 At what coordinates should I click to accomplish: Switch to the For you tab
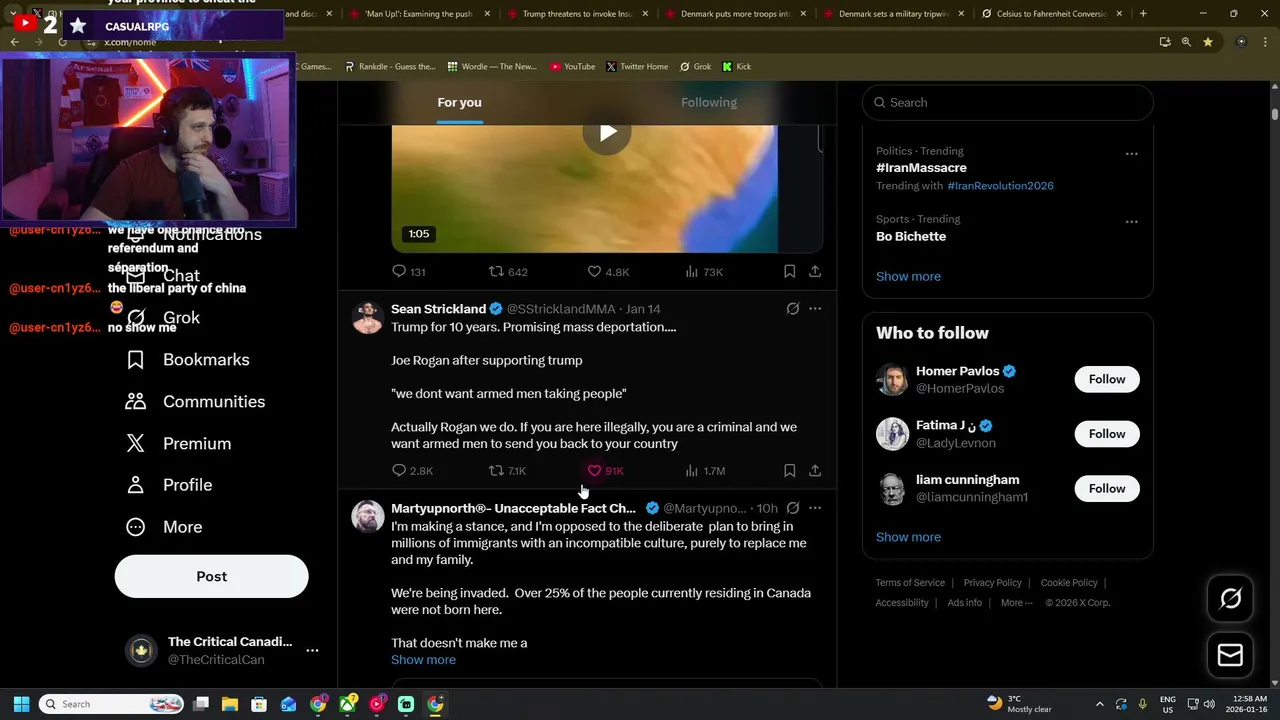(x=459, y=102)
